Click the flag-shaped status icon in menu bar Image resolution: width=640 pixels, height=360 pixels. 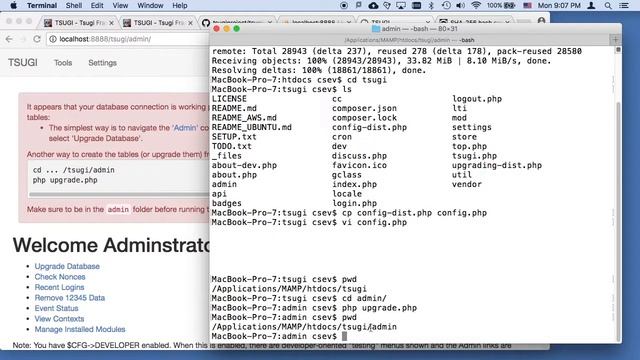(x=358, y=5)
